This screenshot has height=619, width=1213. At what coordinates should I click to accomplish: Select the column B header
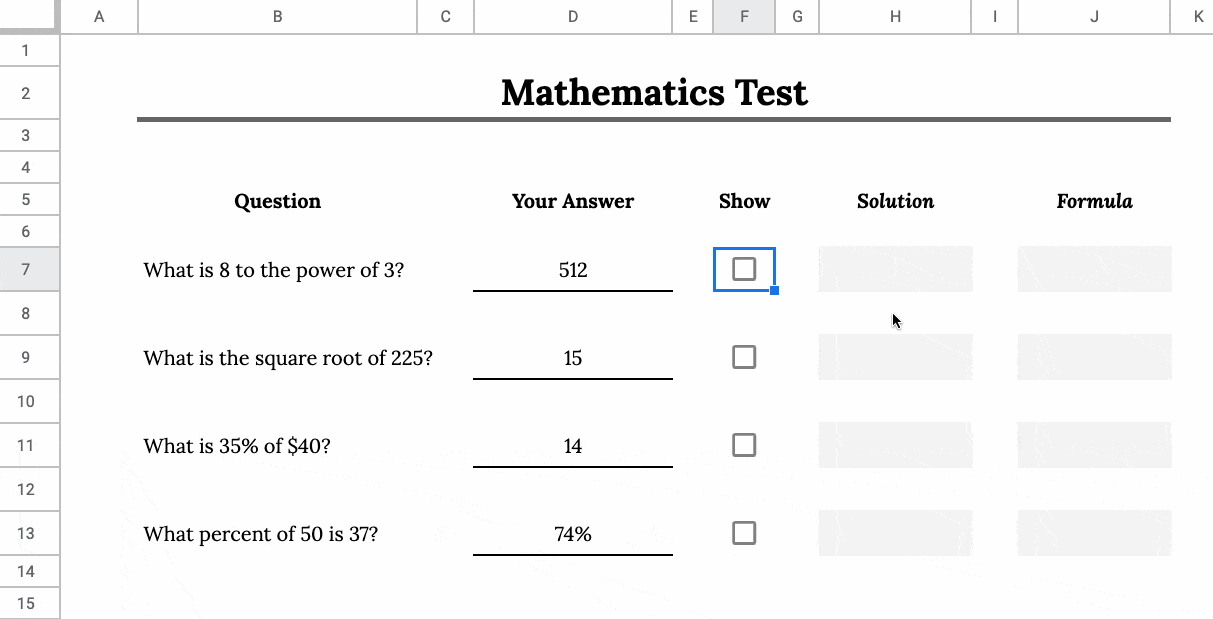(x=276, y=16)
